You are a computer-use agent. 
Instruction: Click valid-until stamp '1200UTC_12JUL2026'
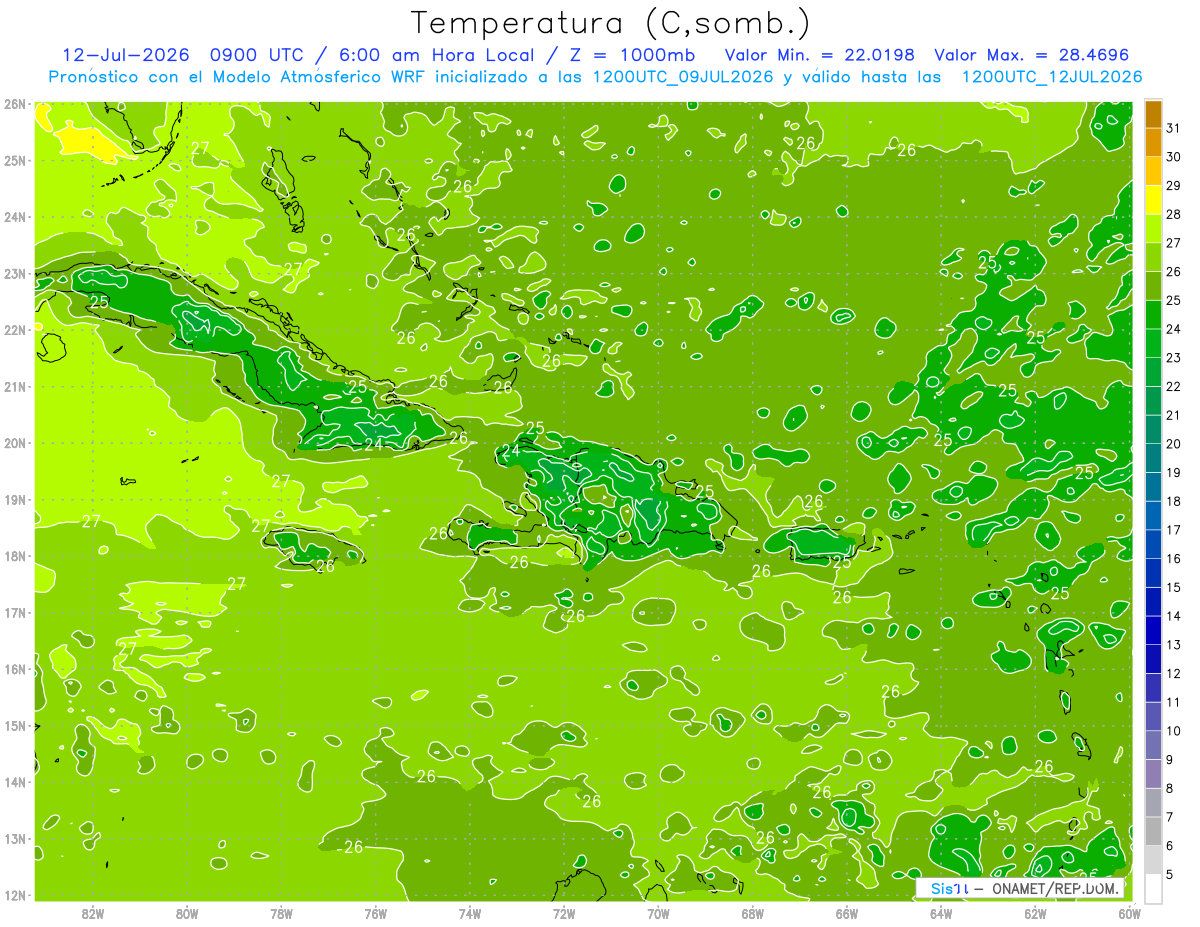1051,77
